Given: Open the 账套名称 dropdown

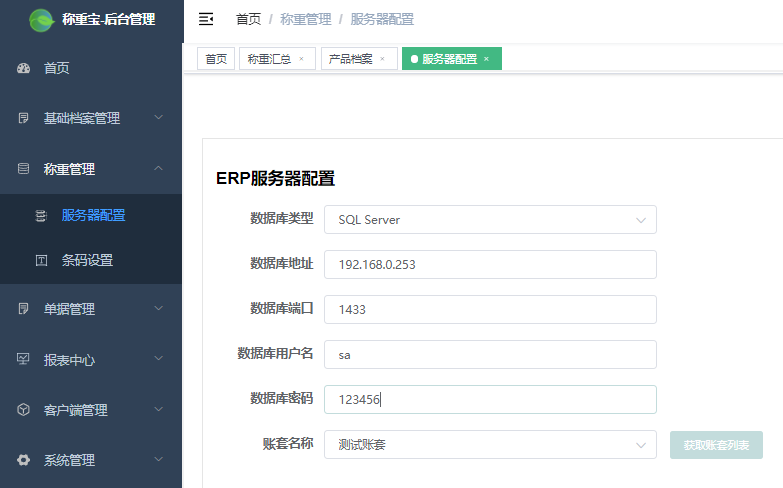Looking at the screenshot, I should pyautogui.click(x=490, y=445).
